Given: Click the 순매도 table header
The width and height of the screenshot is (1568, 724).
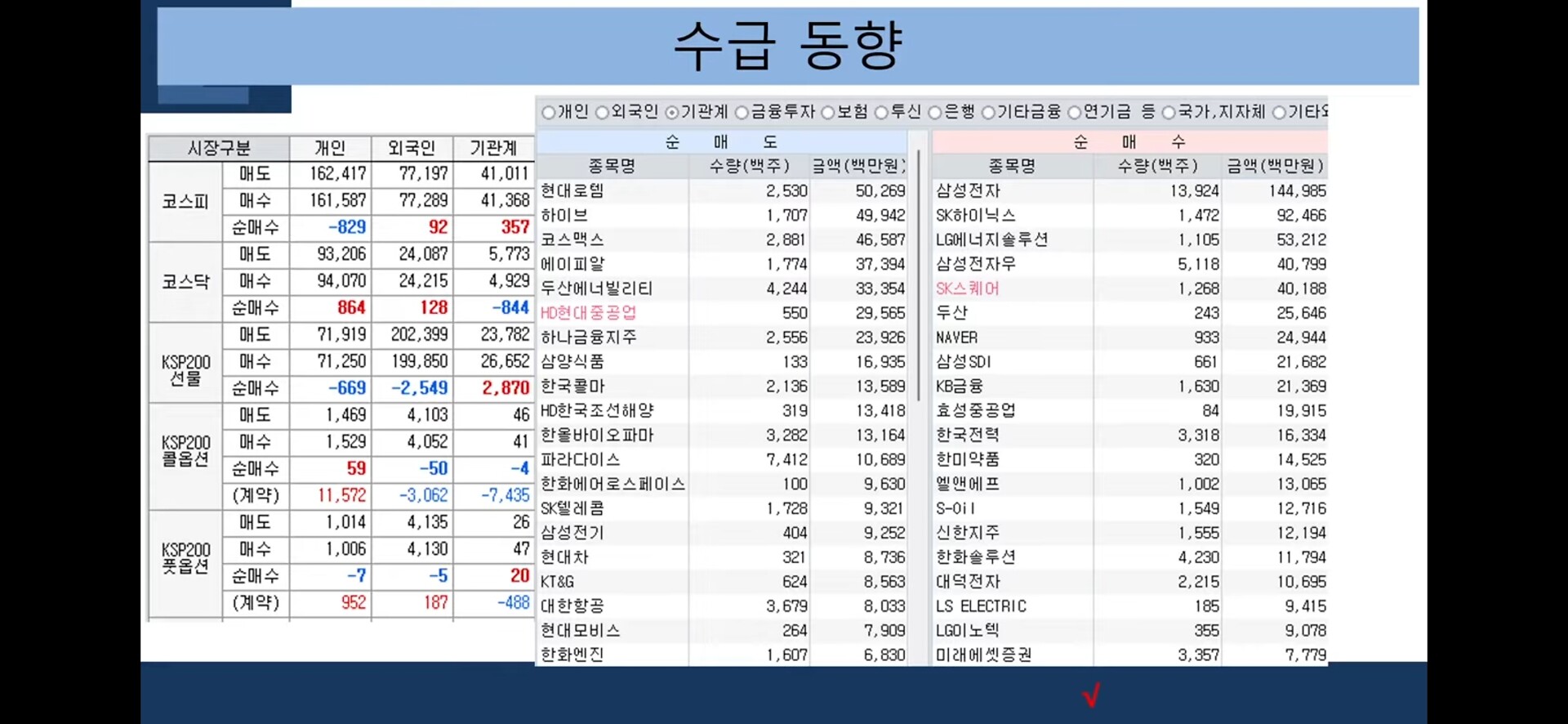Looking at the screenshot, I should click(722, 142).
